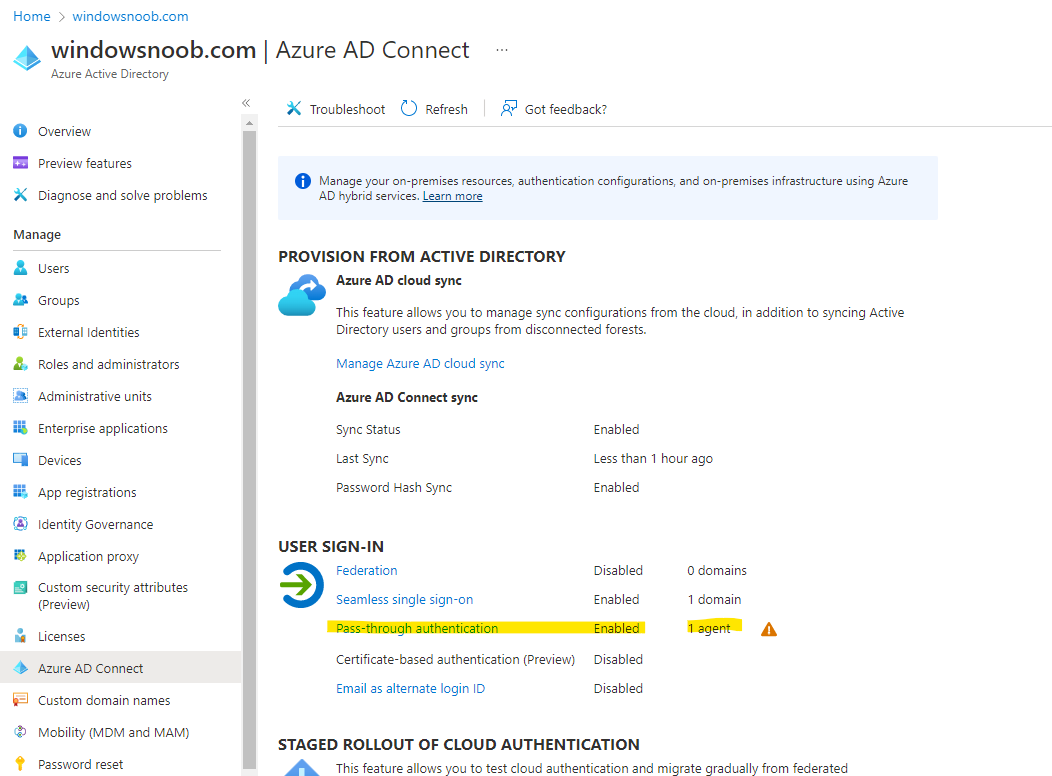Click the Azure AD Connect diamond icon in sidebar
This screenshot has height=776, width=1052.
point(20,668)
